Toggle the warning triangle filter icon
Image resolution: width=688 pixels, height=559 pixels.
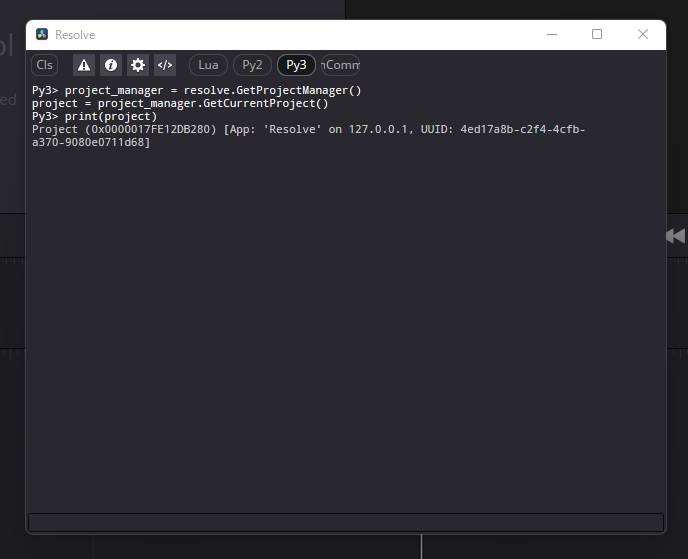point(84,65)
